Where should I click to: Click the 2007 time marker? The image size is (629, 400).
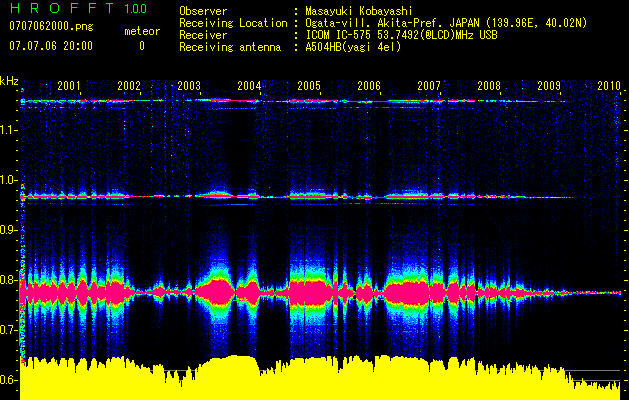click(429, 85)
